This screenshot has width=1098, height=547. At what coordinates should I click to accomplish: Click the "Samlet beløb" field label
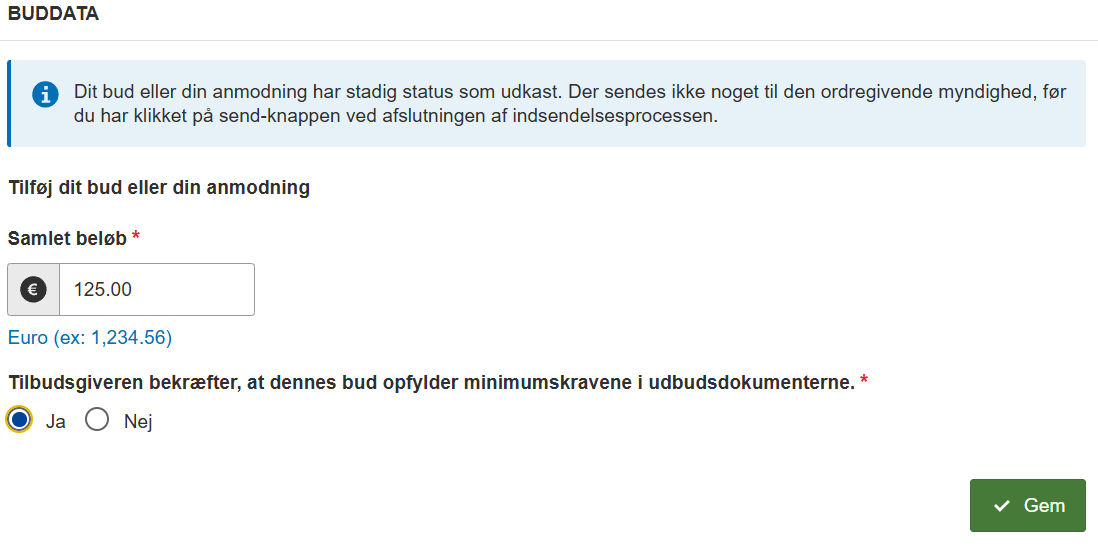tap(67, 239)
